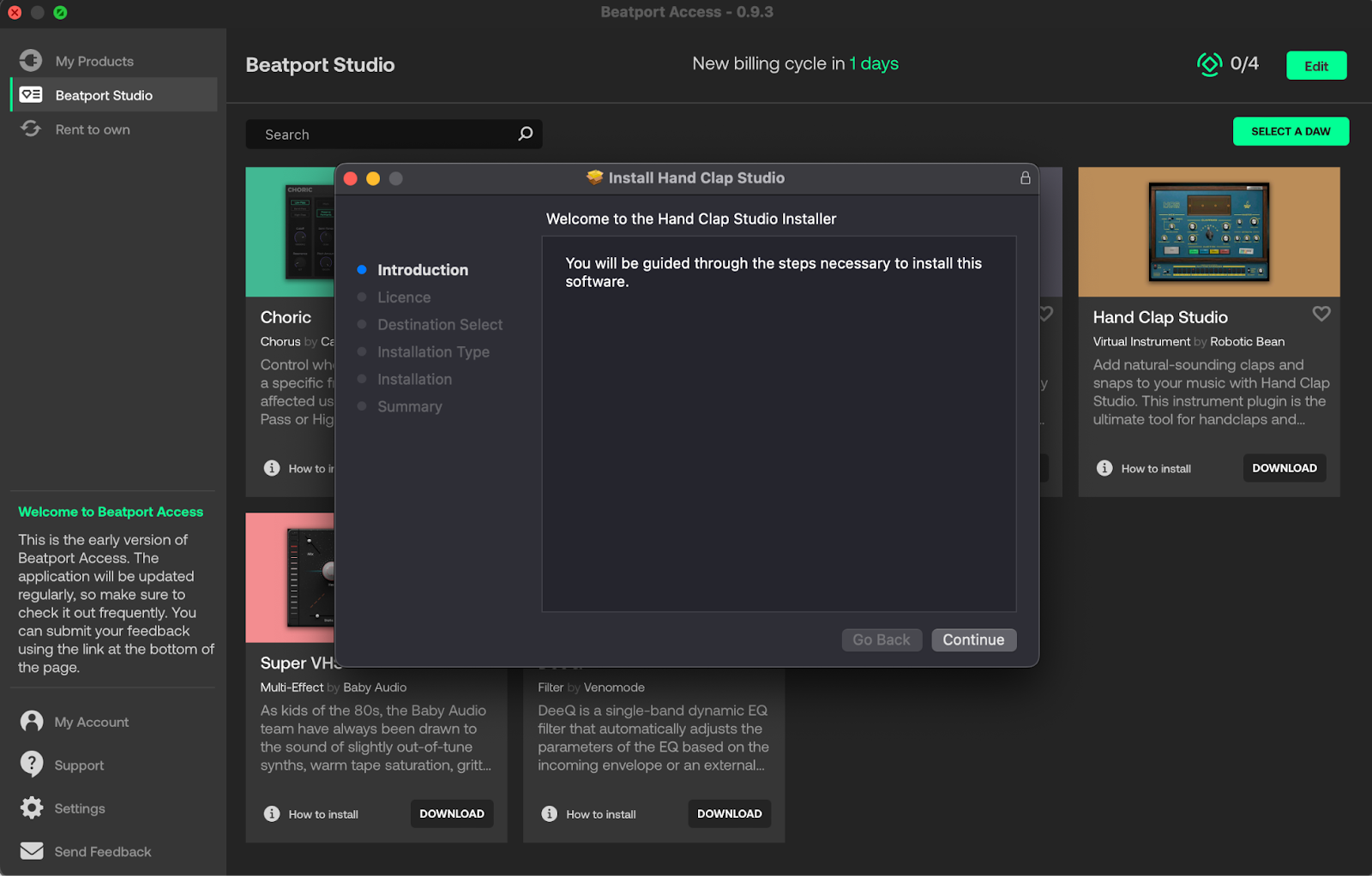Select the Beatport Studio sidebar icon
This screenshot has width=1372, height=876.
point(30,94)
